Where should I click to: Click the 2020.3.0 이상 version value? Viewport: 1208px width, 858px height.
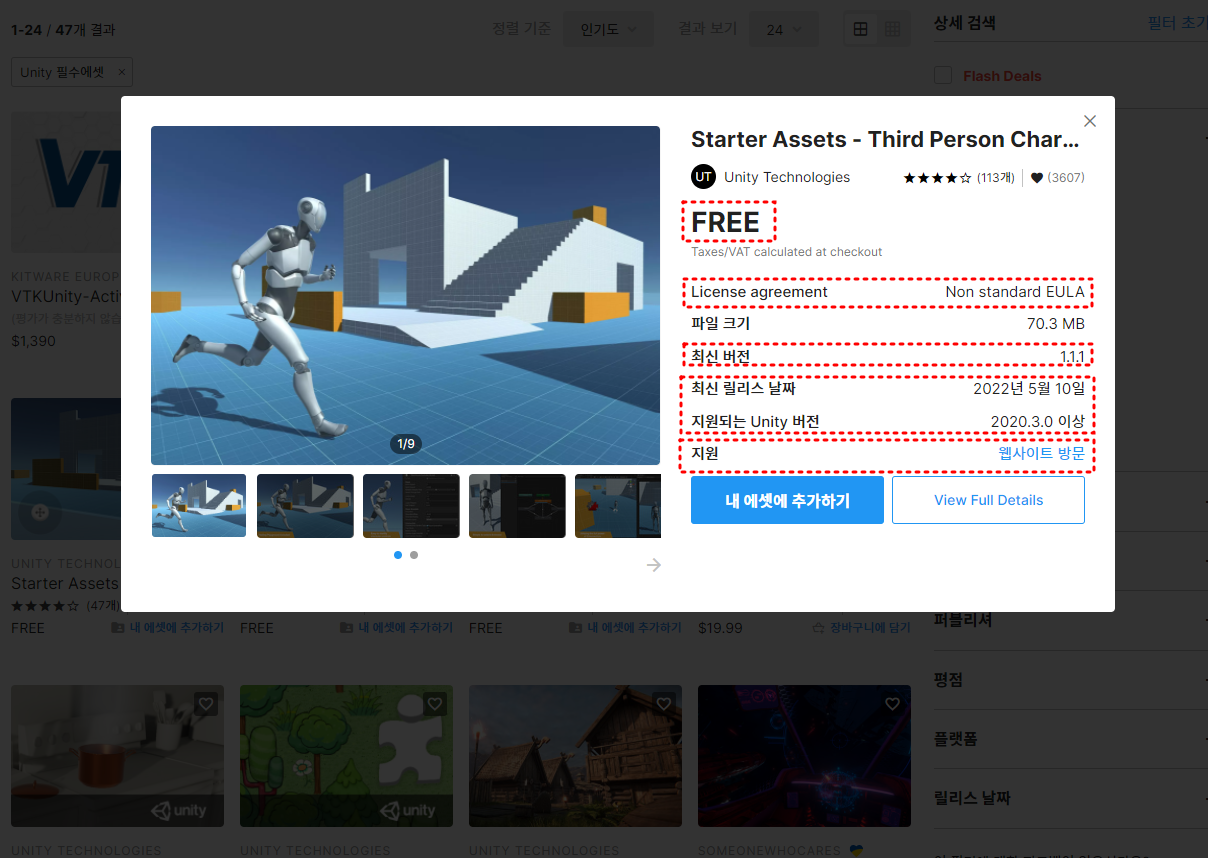click(x=1038, y=422)
